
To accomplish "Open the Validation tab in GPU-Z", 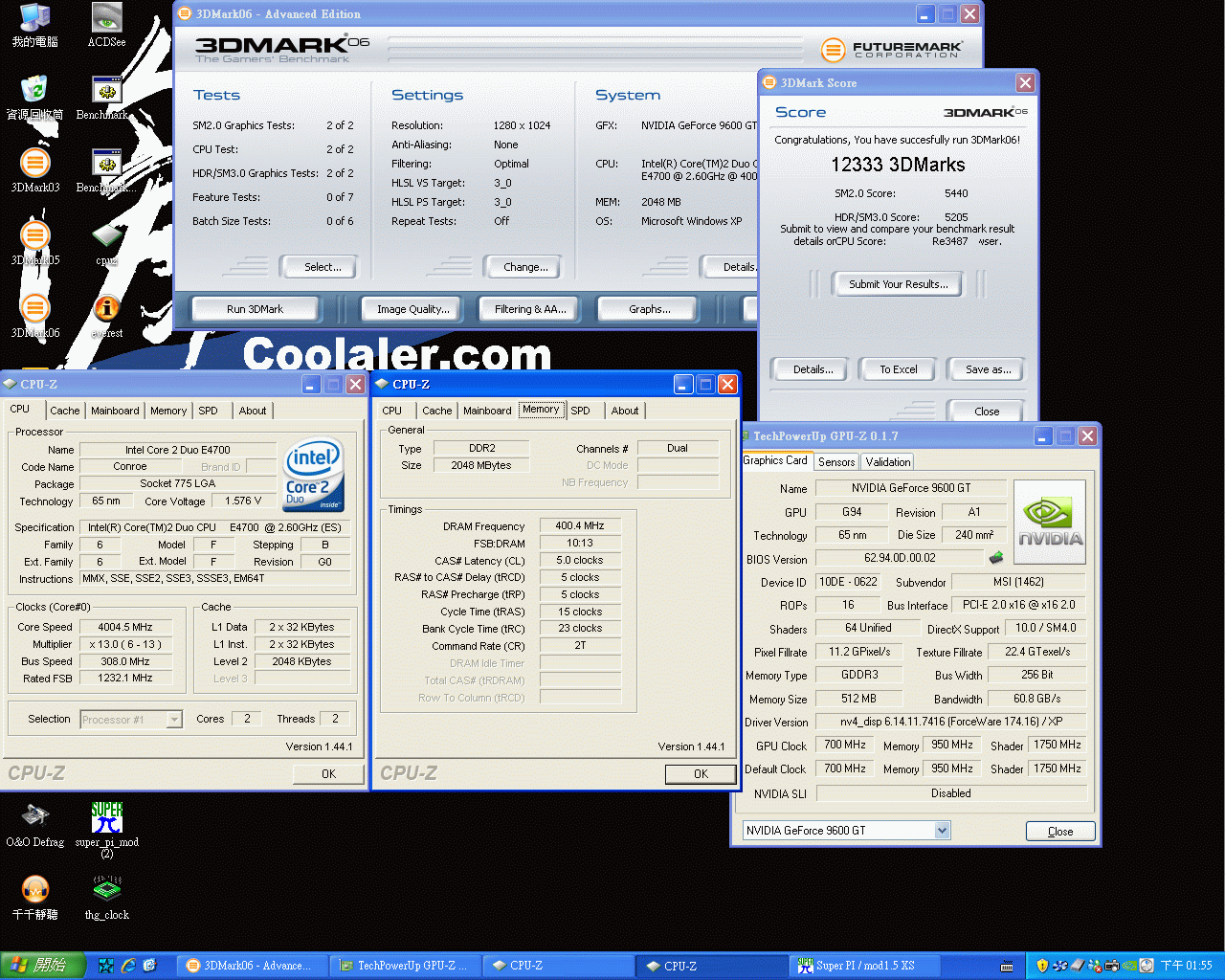I will pos(888,461).
